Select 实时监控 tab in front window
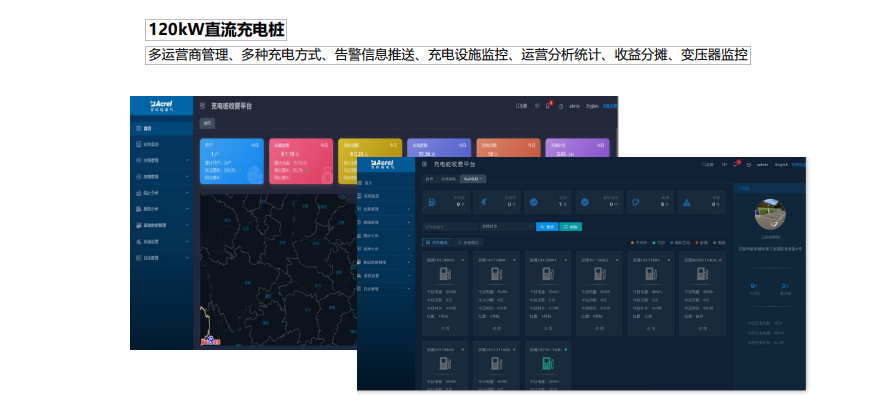The image size is (889, 409). [448, 179]
